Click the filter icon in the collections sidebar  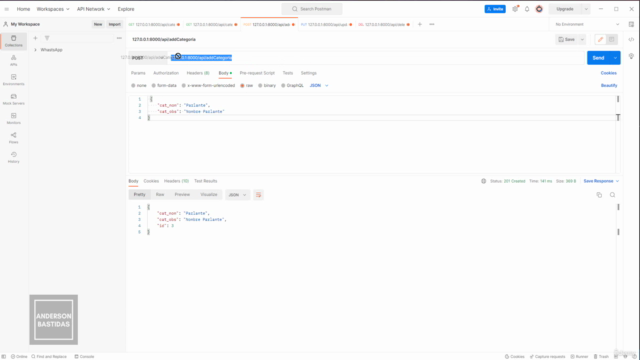point(47,38)
